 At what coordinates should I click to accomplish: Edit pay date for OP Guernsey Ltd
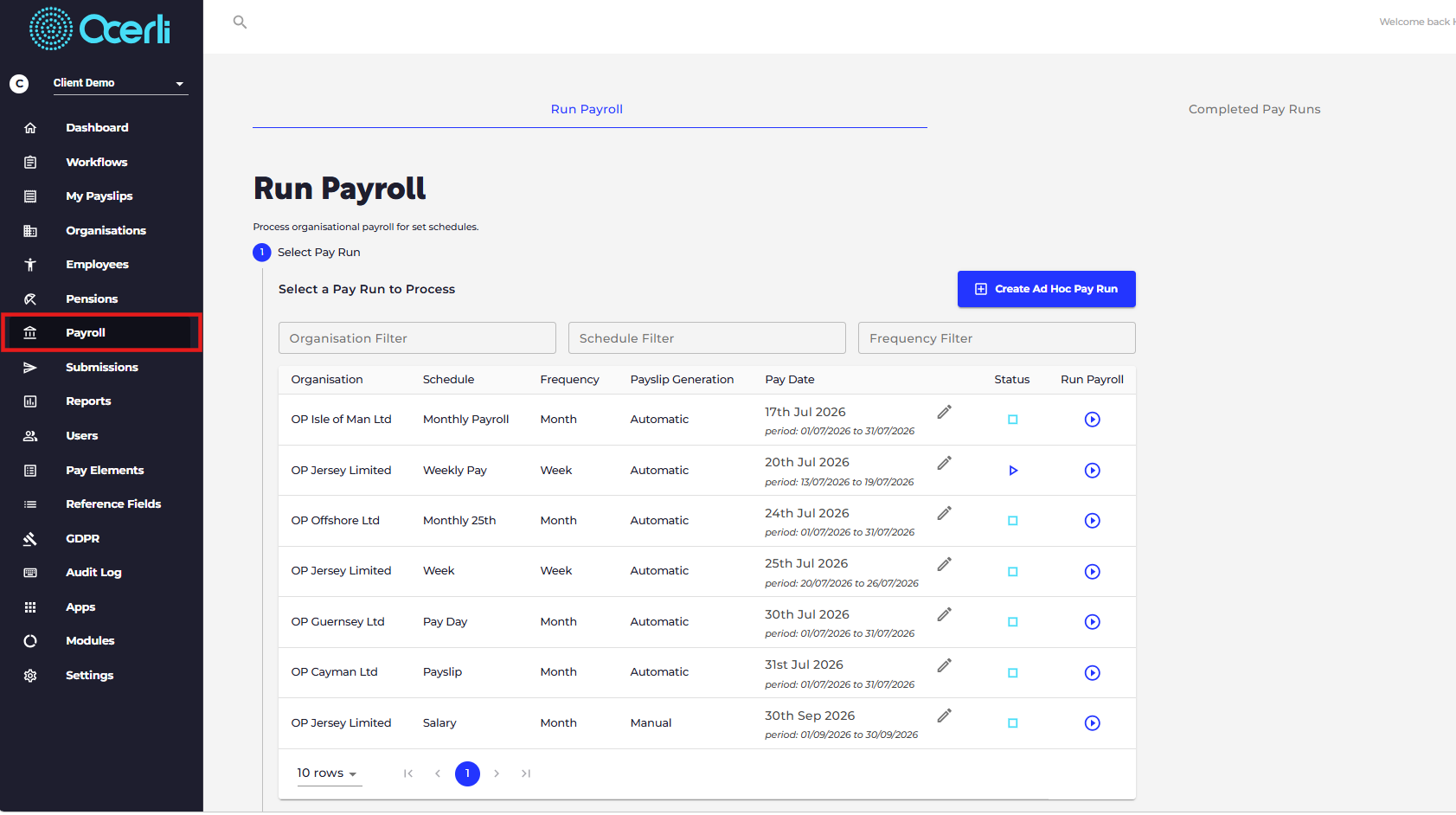(944, 614)
